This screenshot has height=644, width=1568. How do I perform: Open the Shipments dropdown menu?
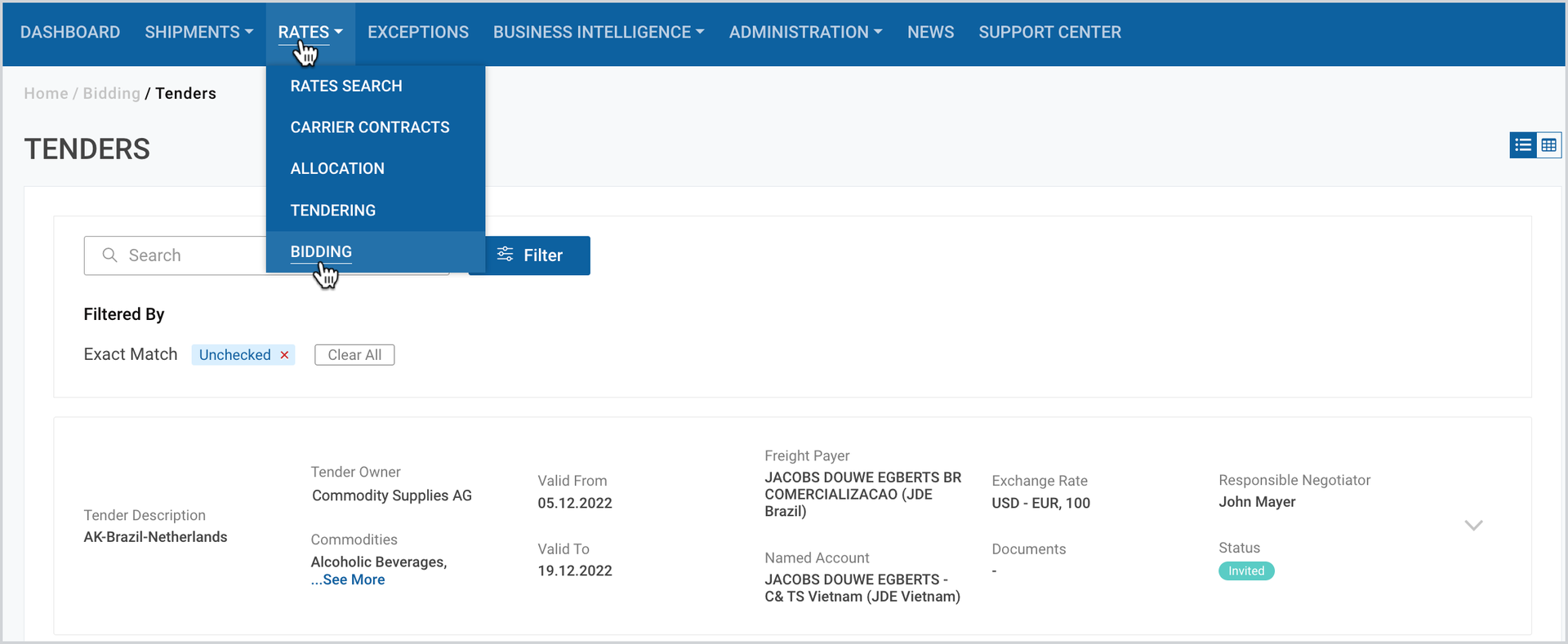tap(198, 33)
